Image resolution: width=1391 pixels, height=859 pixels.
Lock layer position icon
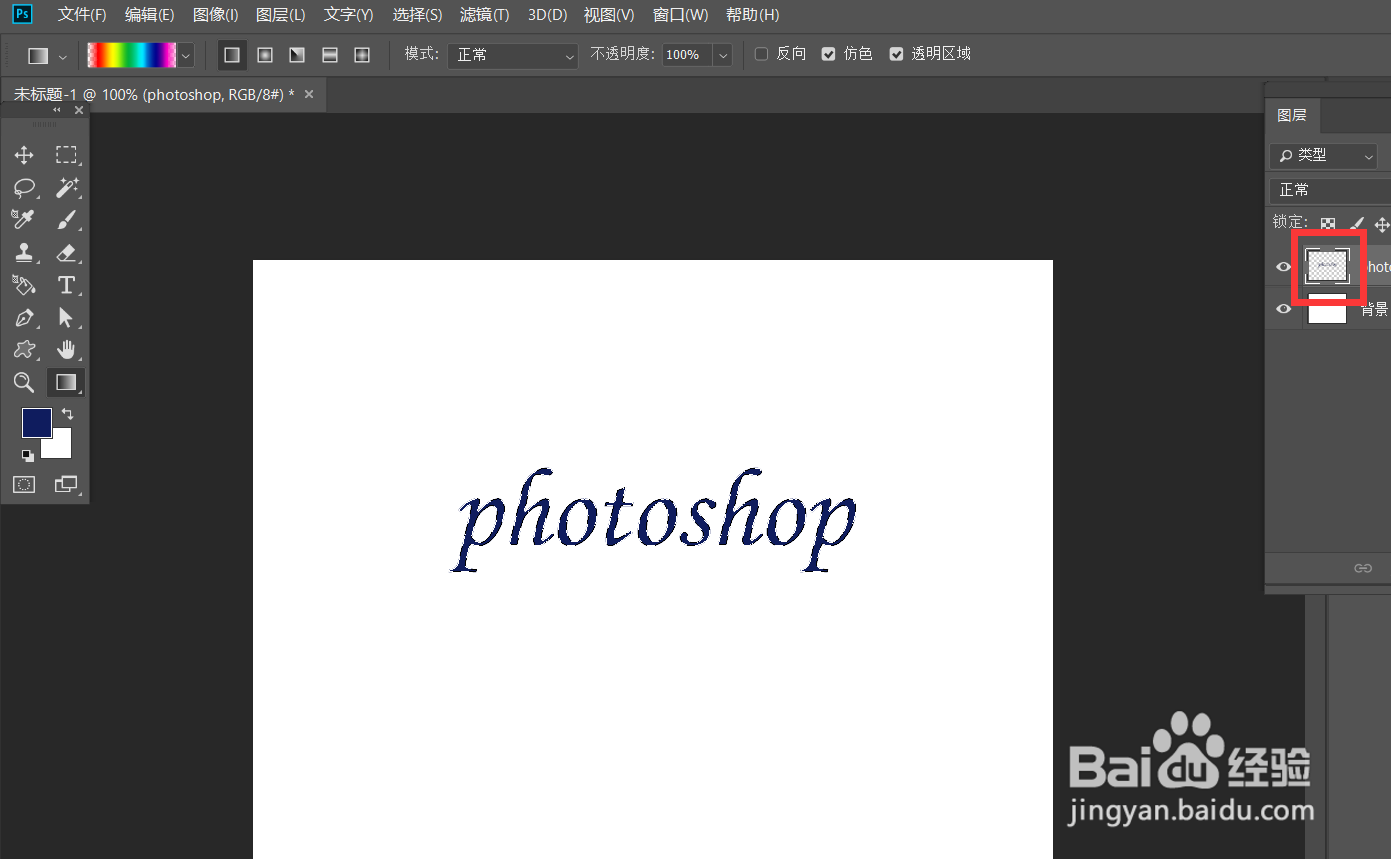[x=1383, y=224]
